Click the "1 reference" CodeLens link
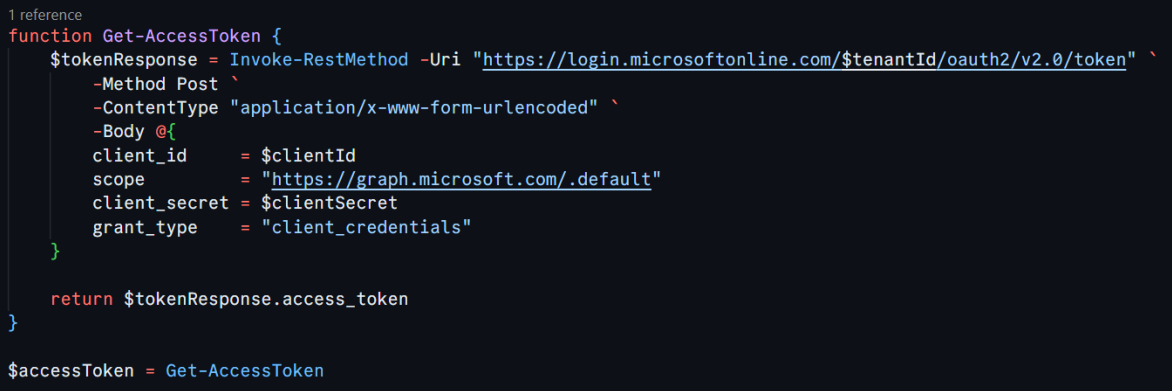 45,14
